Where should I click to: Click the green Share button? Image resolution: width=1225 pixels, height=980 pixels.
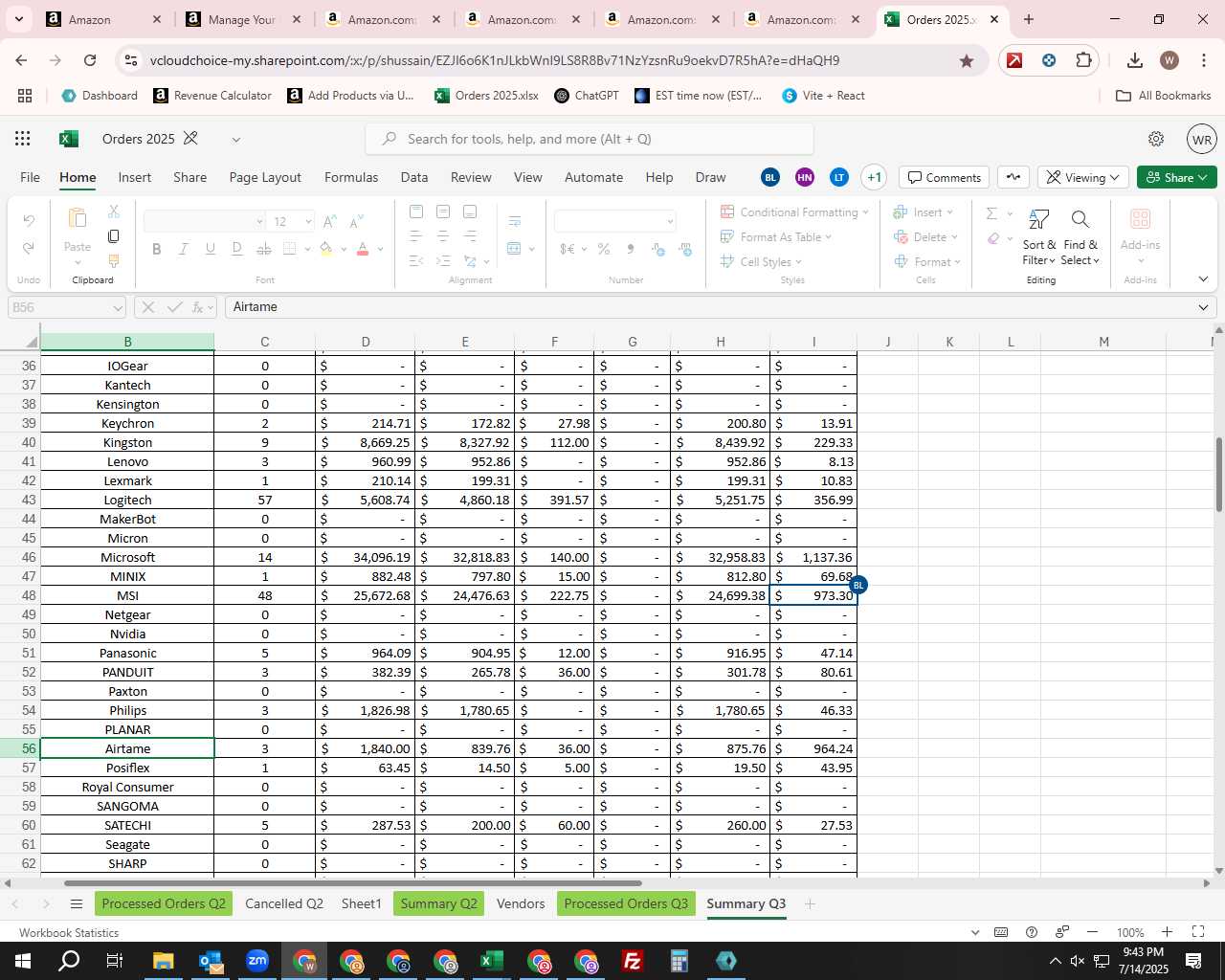click(x=1177, y=177)
